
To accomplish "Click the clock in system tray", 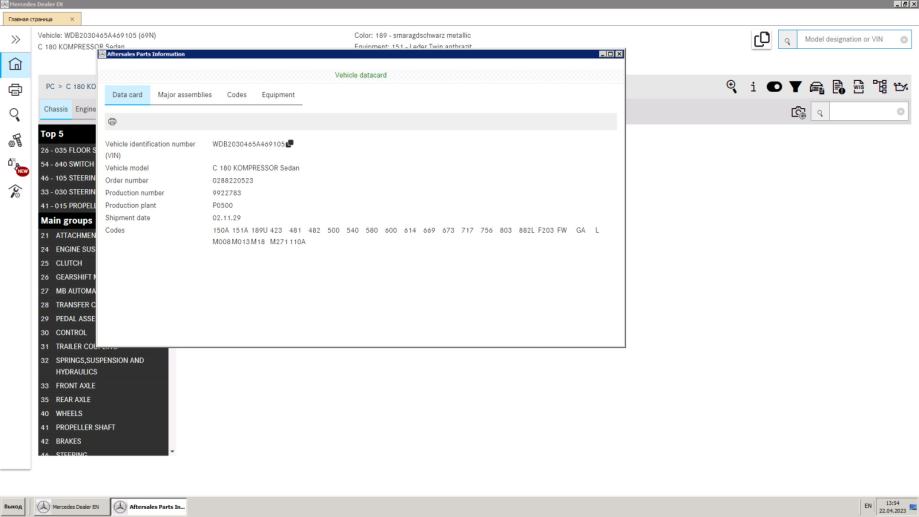I will tap(893, 507).
